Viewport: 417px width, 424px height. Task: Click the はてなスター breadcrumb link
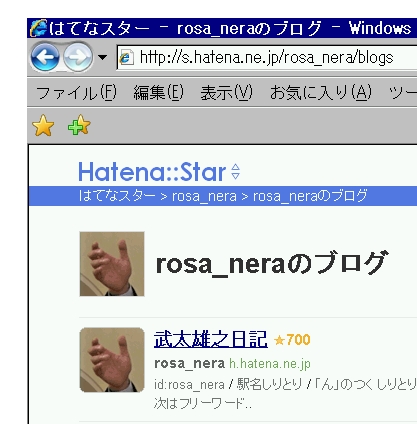tap(117, 196)
